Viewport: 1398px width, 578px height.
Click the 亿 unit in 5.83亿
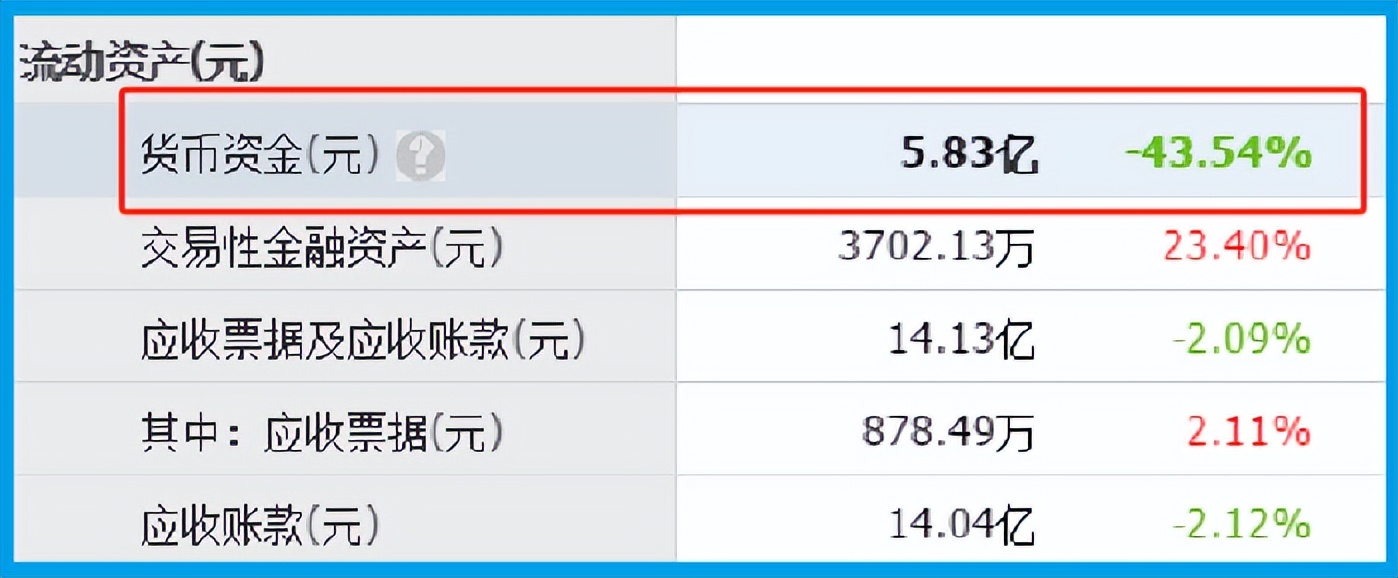[1019, 156]
